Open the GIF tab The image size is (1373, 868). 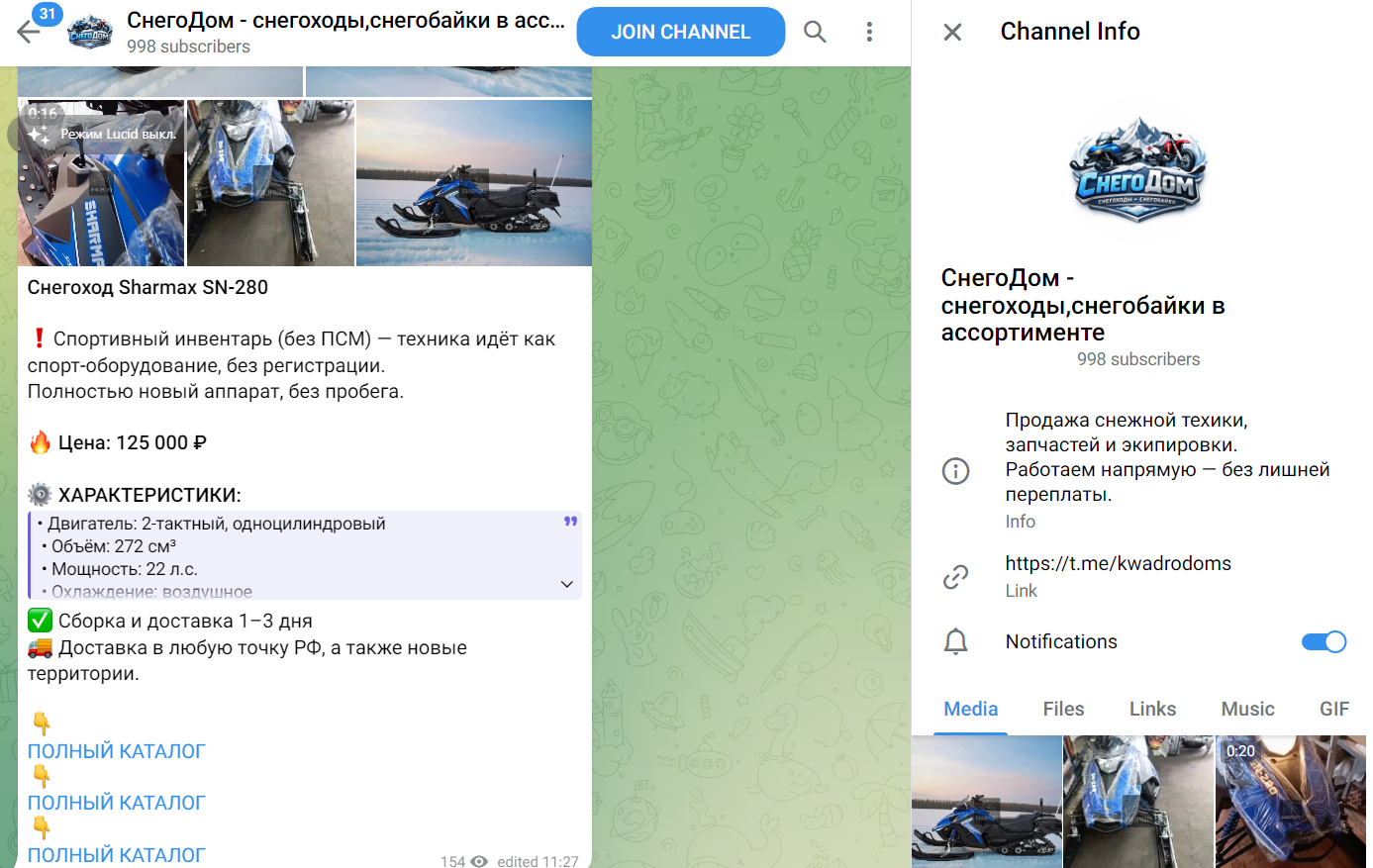(x=1334, y=709)
